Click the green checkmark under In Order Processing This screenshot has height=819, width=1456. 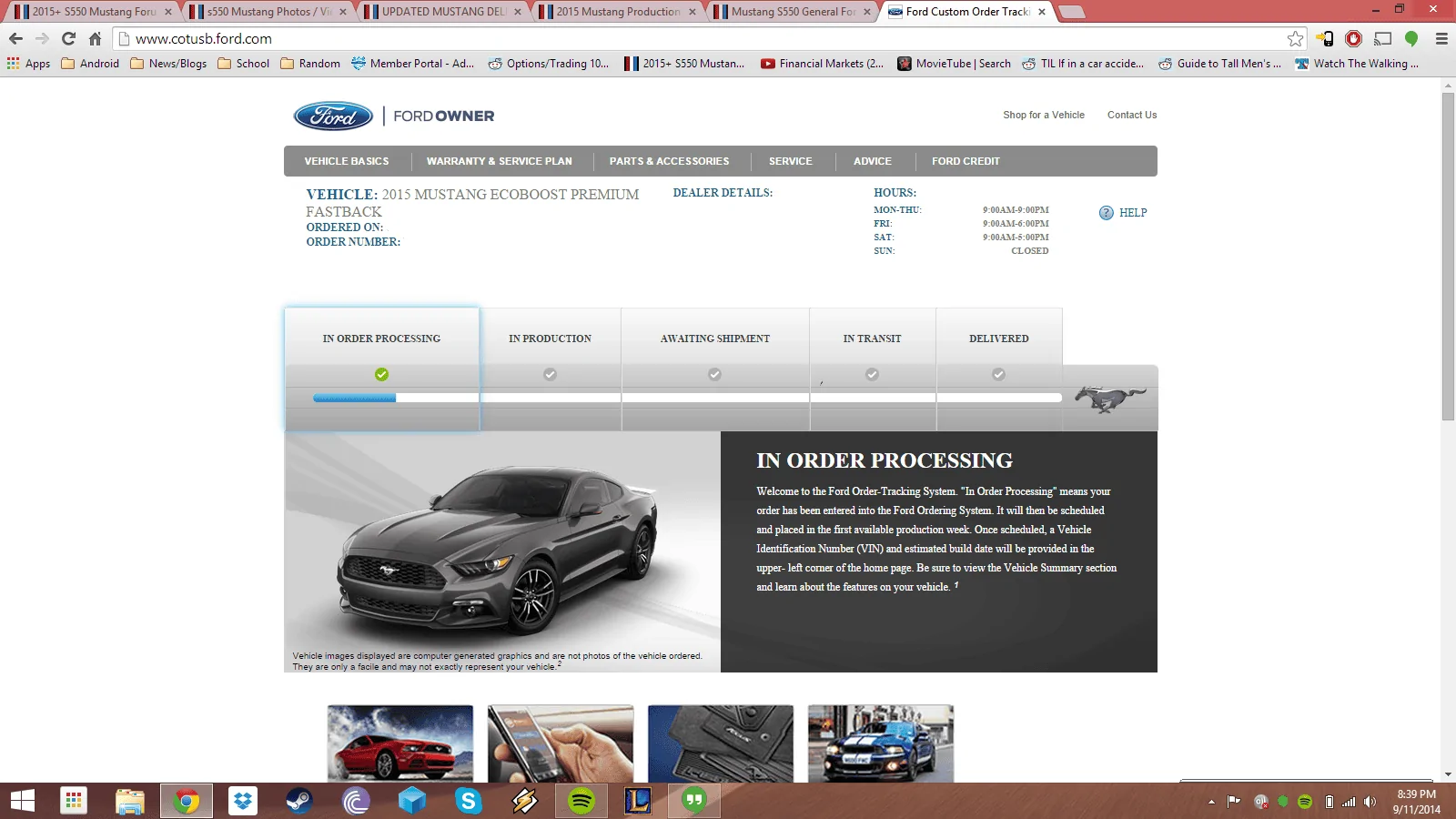coord(381,374)
